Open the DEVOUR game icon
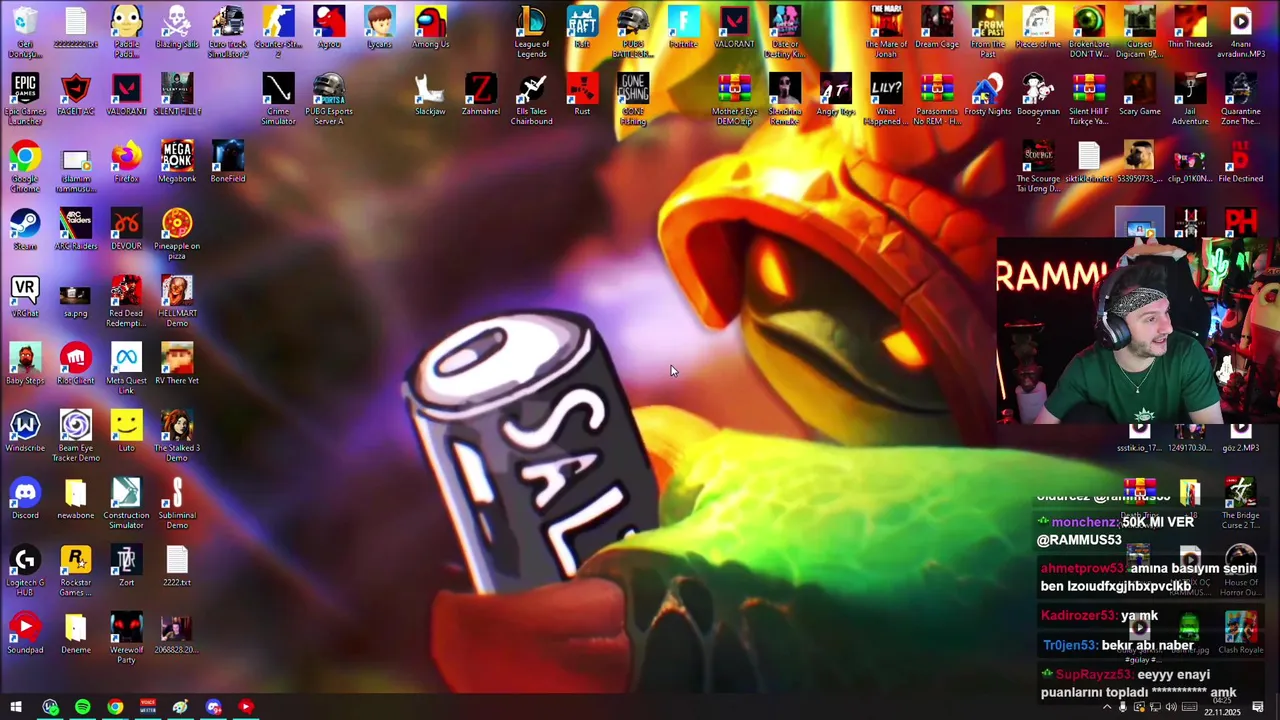Screen dimensions: 1280x720 pyautogui.click(x=126, y=229)
